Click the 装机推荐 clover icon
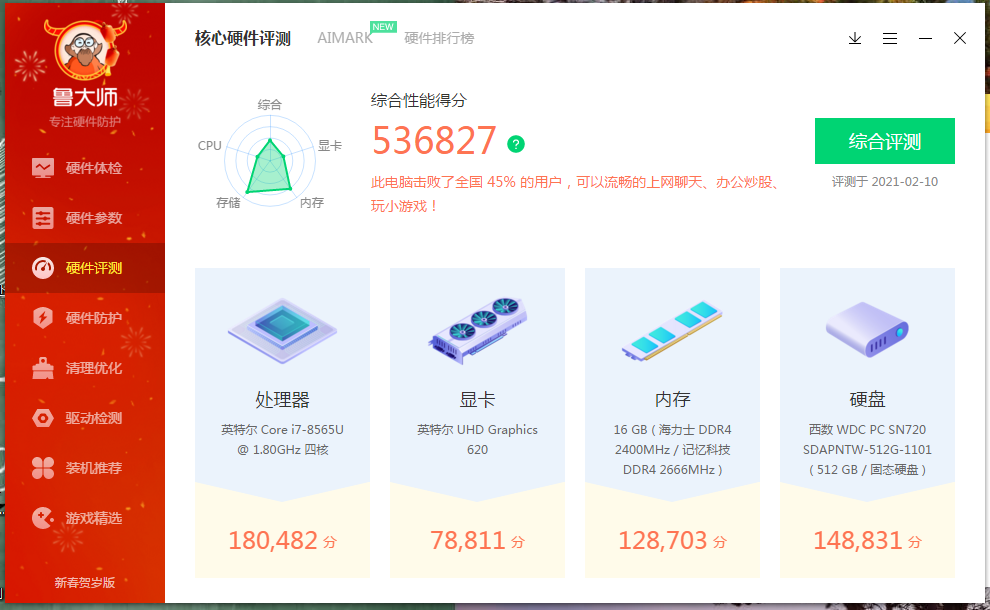This screenshot has height=610, width=990. pyautogui.click(x=43, y=468)
